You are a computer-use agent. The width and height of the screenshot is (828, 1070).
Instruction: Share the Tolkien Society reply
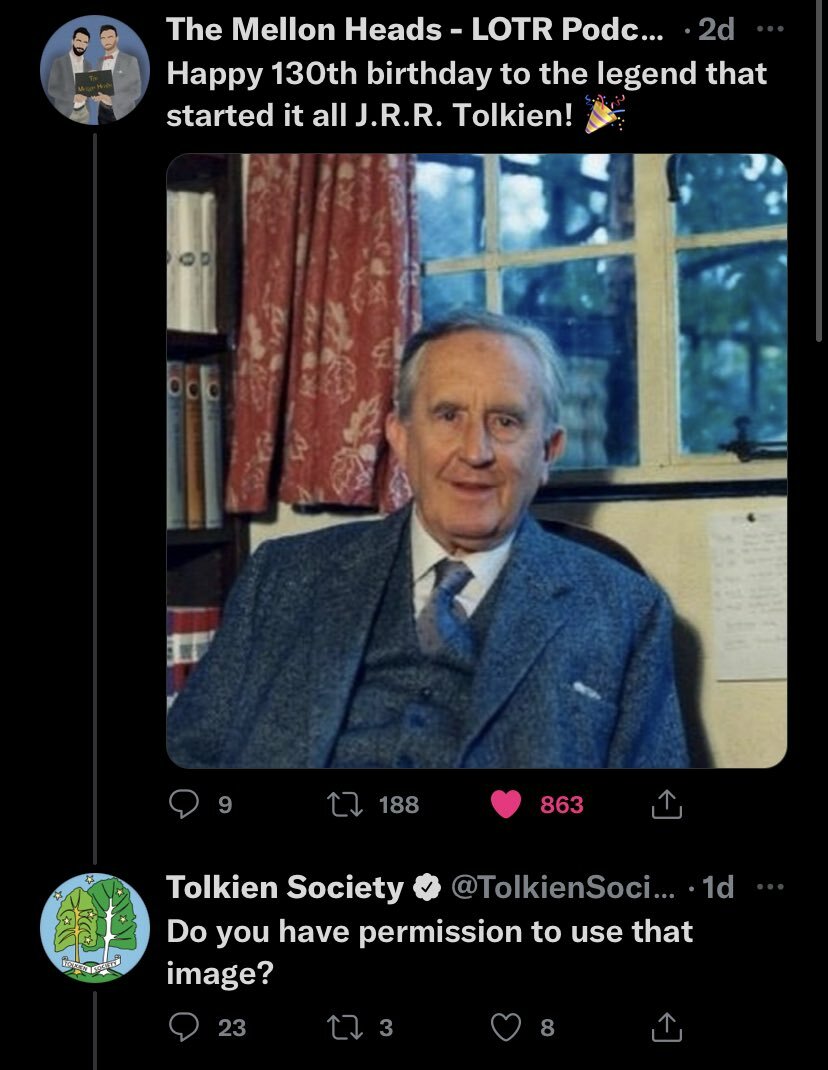665,1027
